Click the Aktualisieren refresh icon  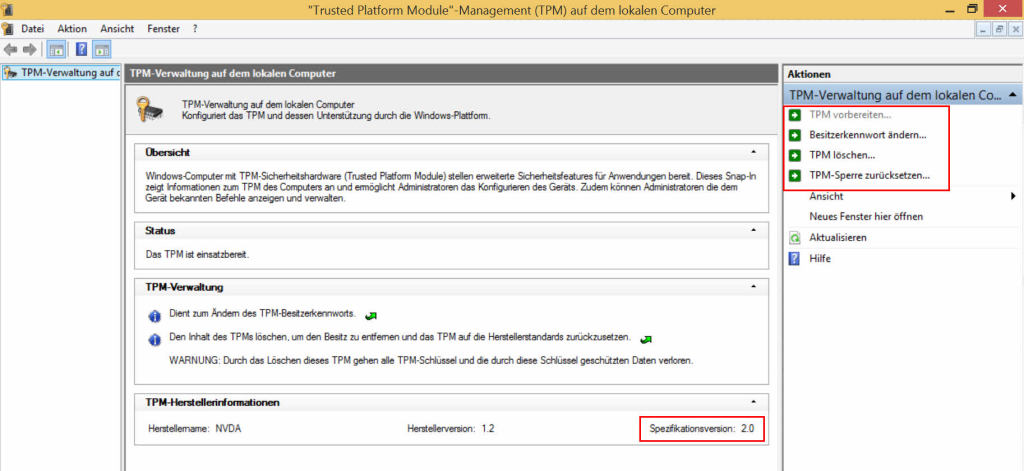pos(795,238)
